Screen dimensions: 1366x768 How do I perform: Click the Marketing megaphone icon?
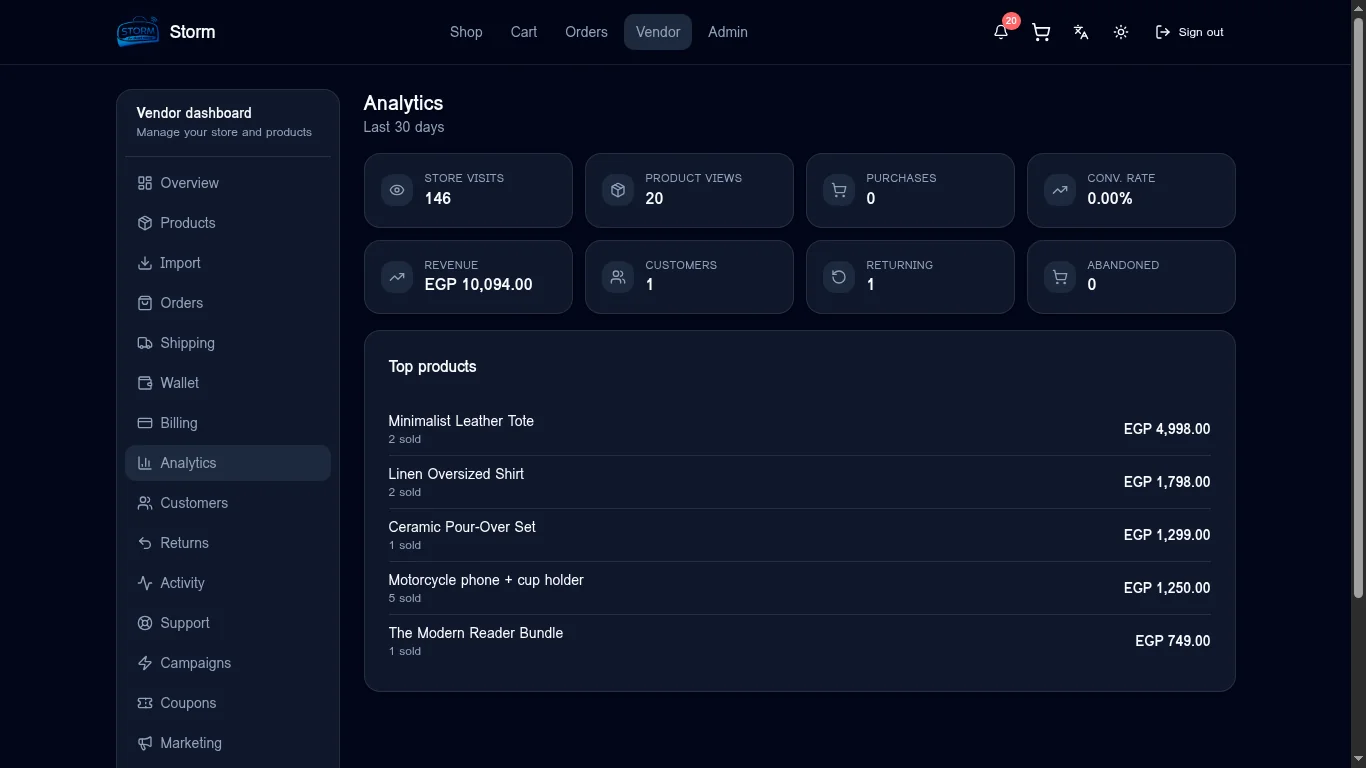[x=145, y=743]
